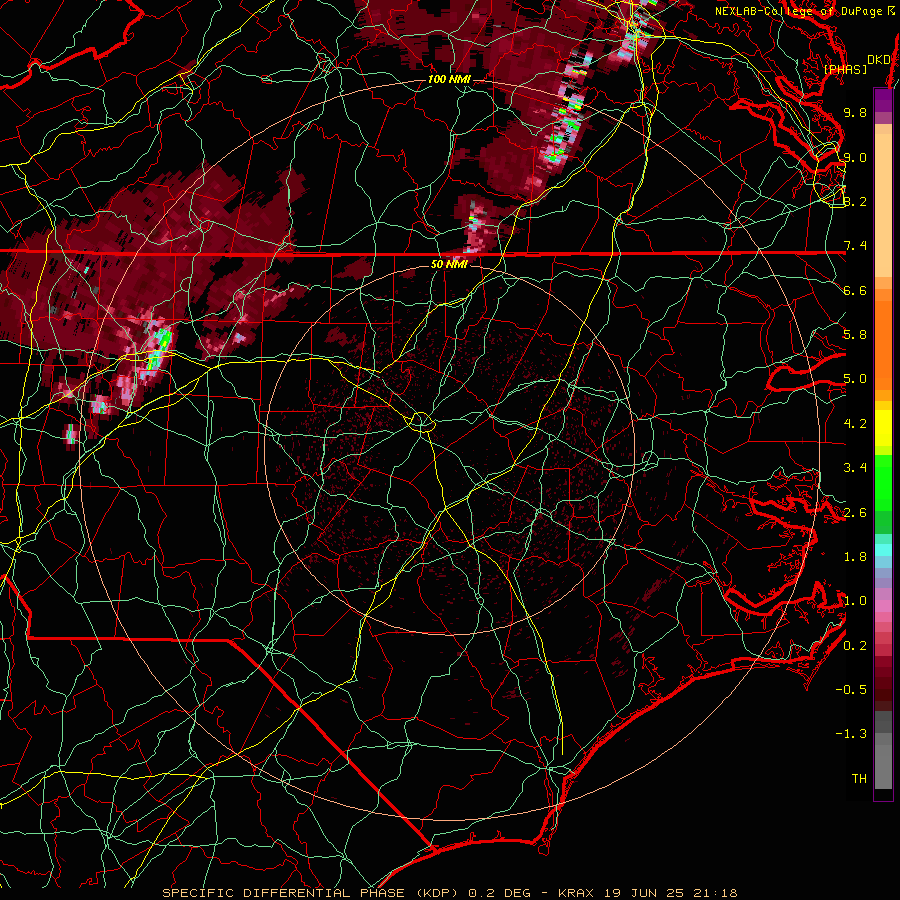The image size is (900, 900).
Task: Pick the pale peach band on color bar
Action: coord(883,205)
